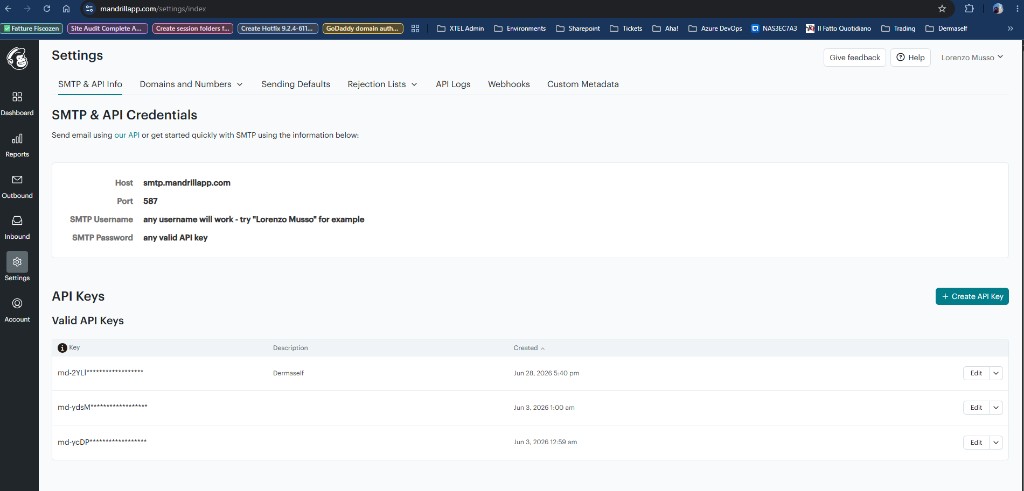
Task: Open dropdown arrow for md-2YLI key
Action: tap(996, 373)
